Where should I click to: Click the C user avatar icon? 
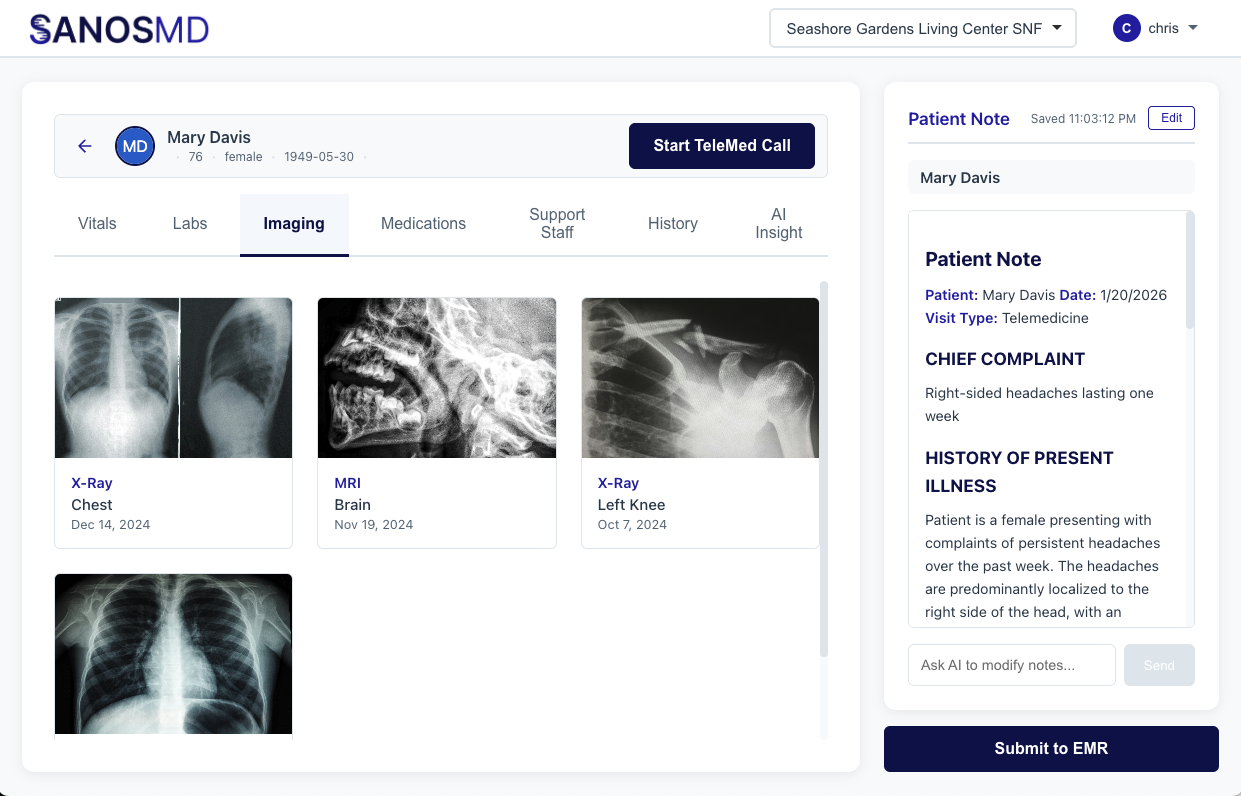coord(1126,29)
